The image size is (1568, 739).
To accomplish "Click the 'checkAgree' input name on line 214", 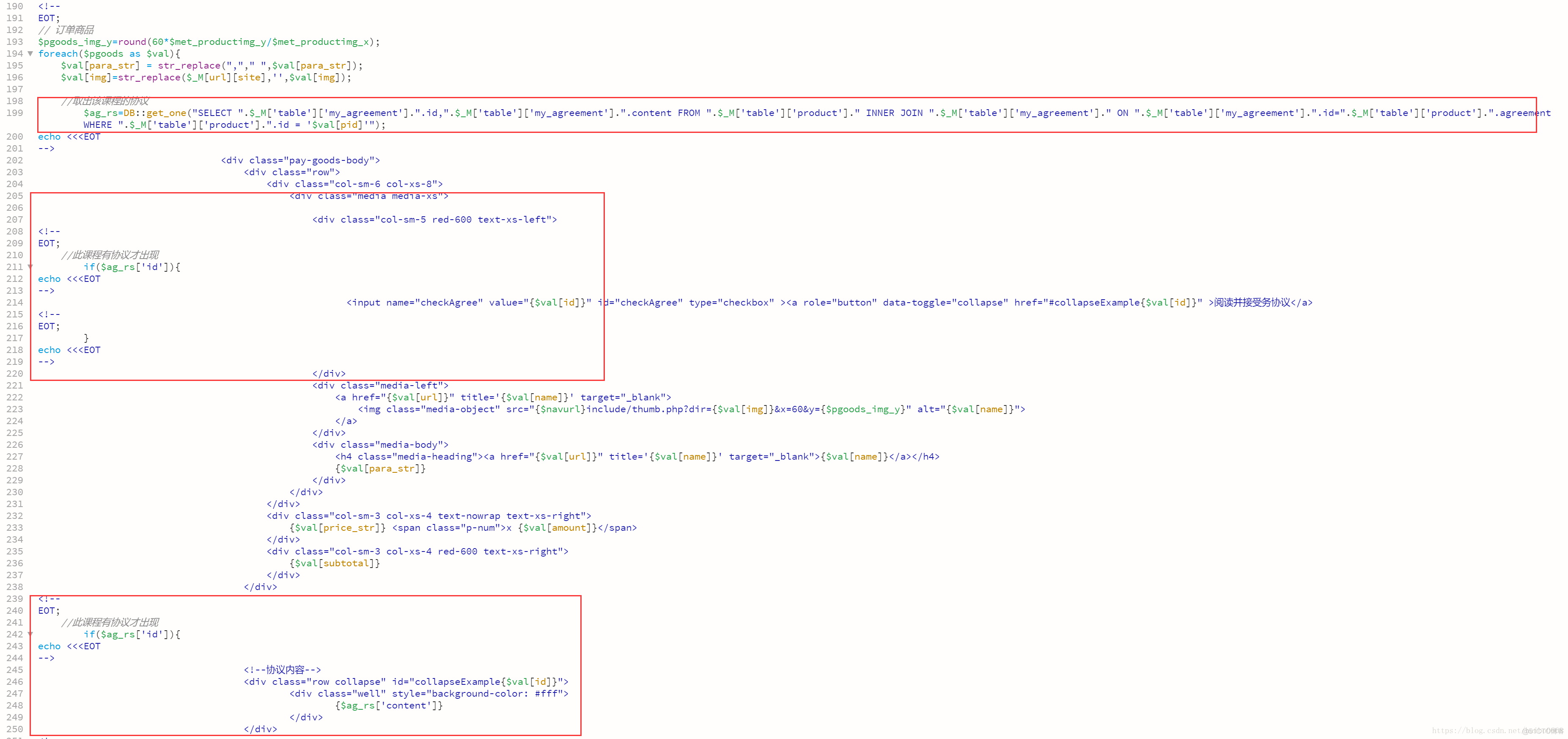I will (449, 303).
